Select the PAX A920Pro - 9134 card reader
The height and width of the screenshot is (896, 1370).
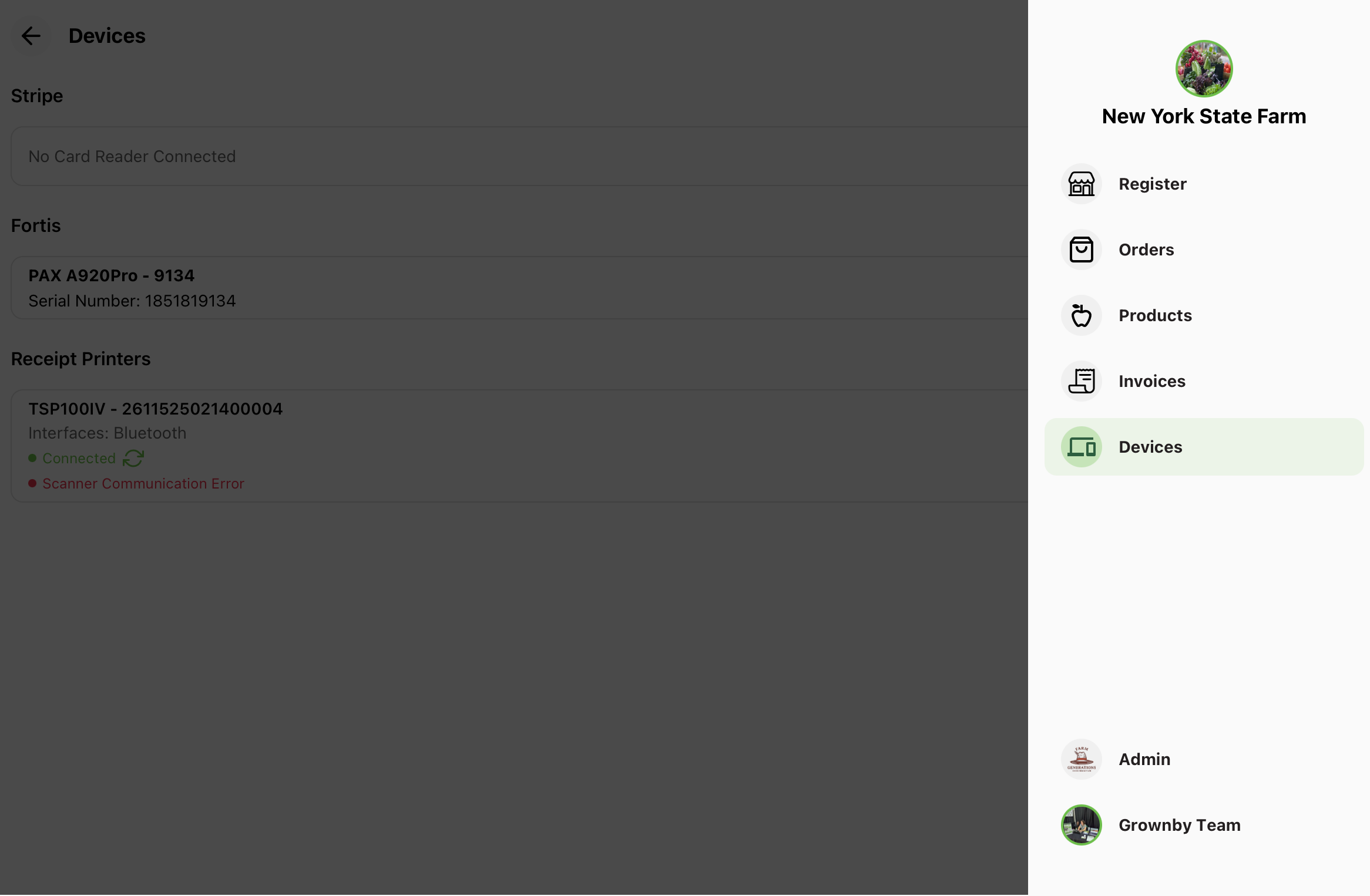pyautogui.click(x=519, y=288)
